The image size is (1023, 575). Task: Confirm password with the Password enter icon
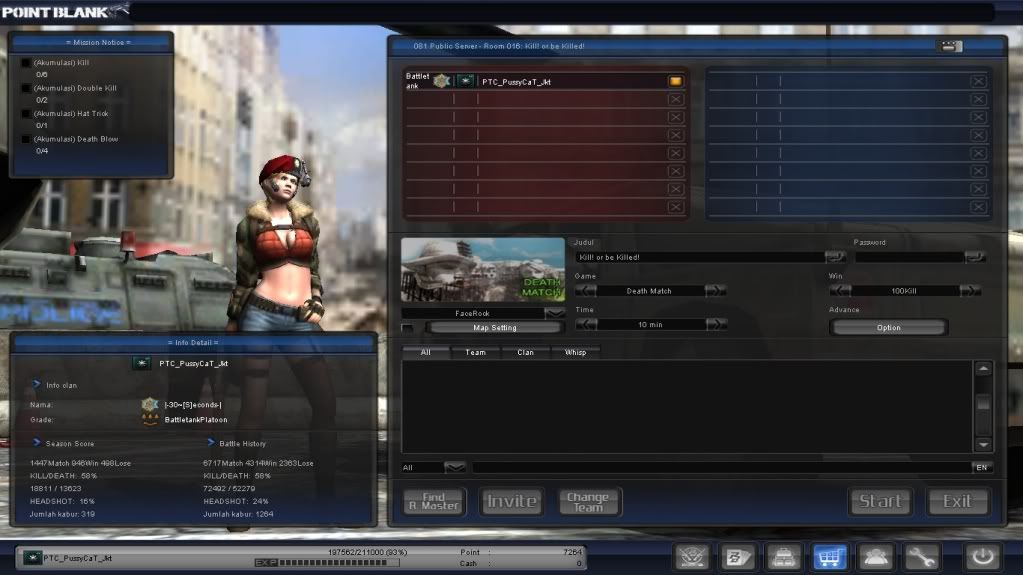[x=975, y=257]
